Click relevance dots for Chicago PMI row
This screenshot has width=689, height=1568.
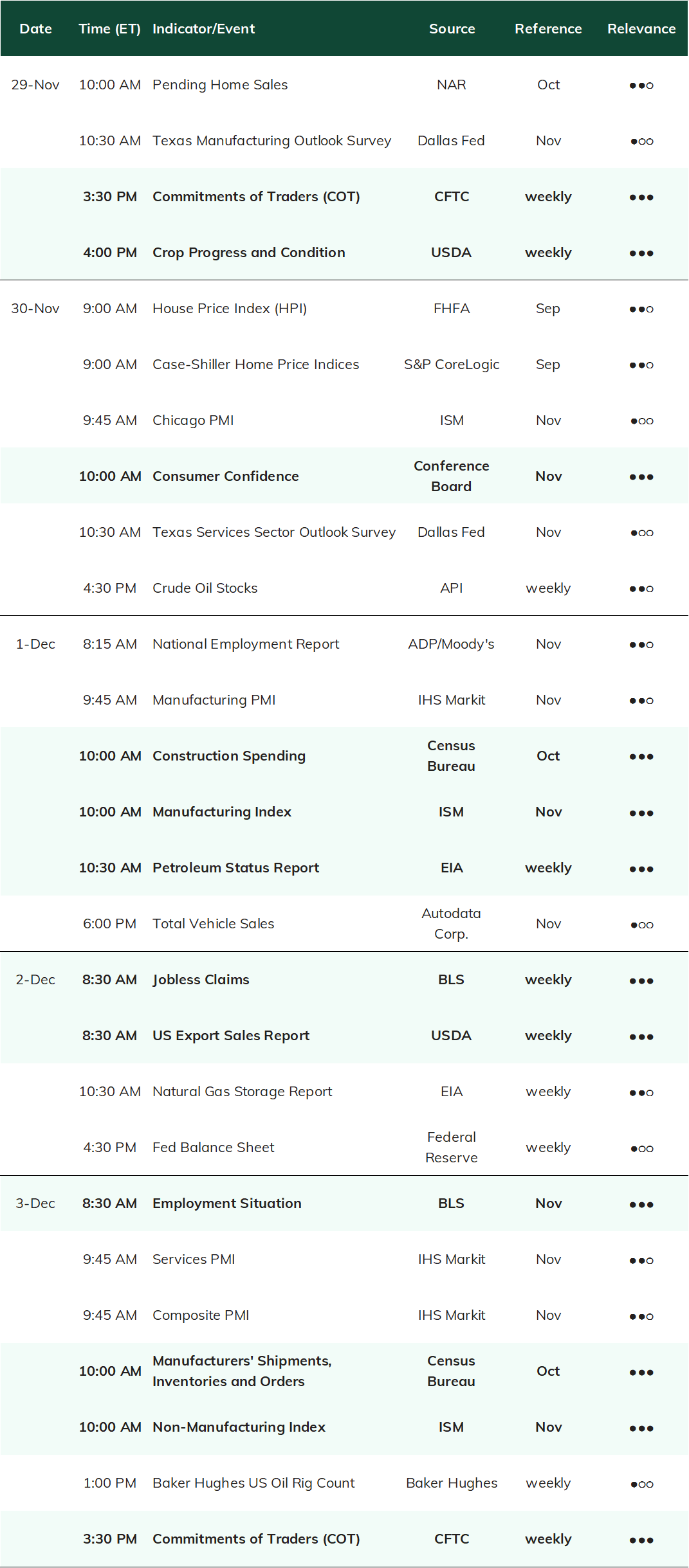(641, 421)
